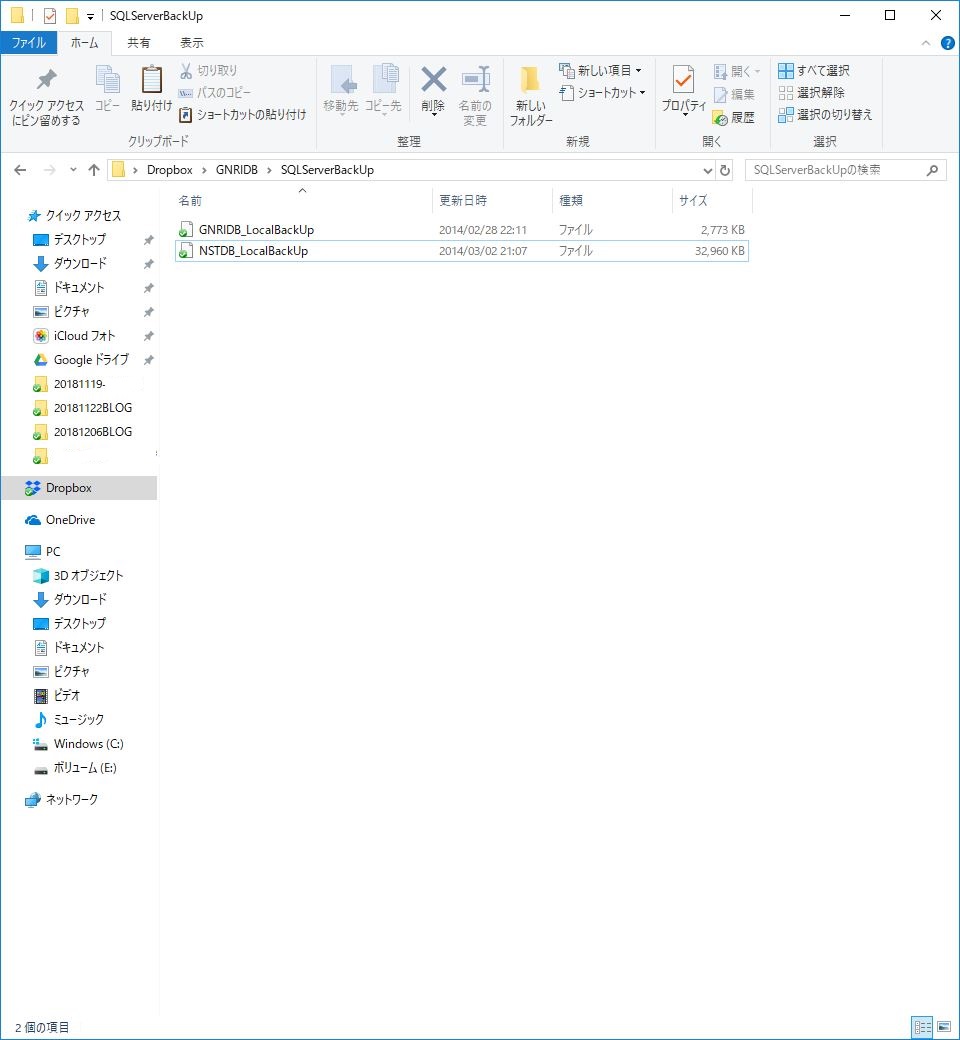Switch to details view button

(x=922, y=1027)
